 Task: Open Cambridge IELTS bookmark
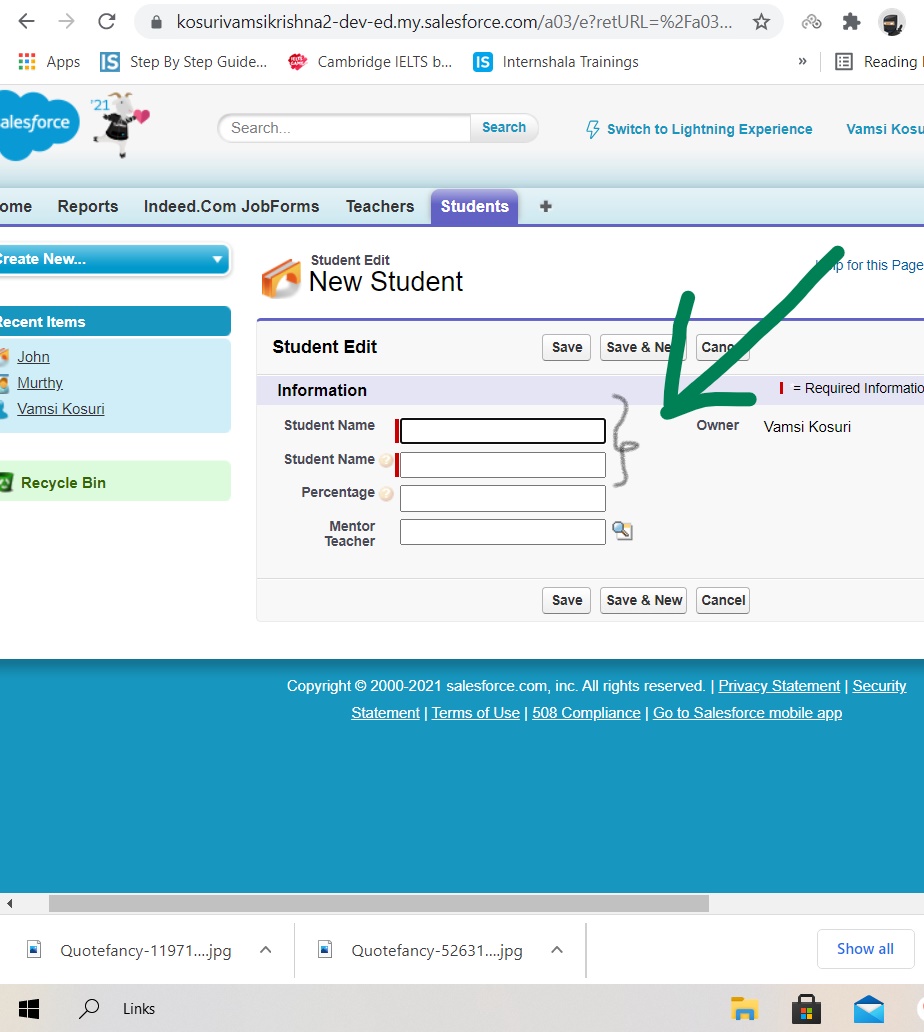click(x=370, y=62)
